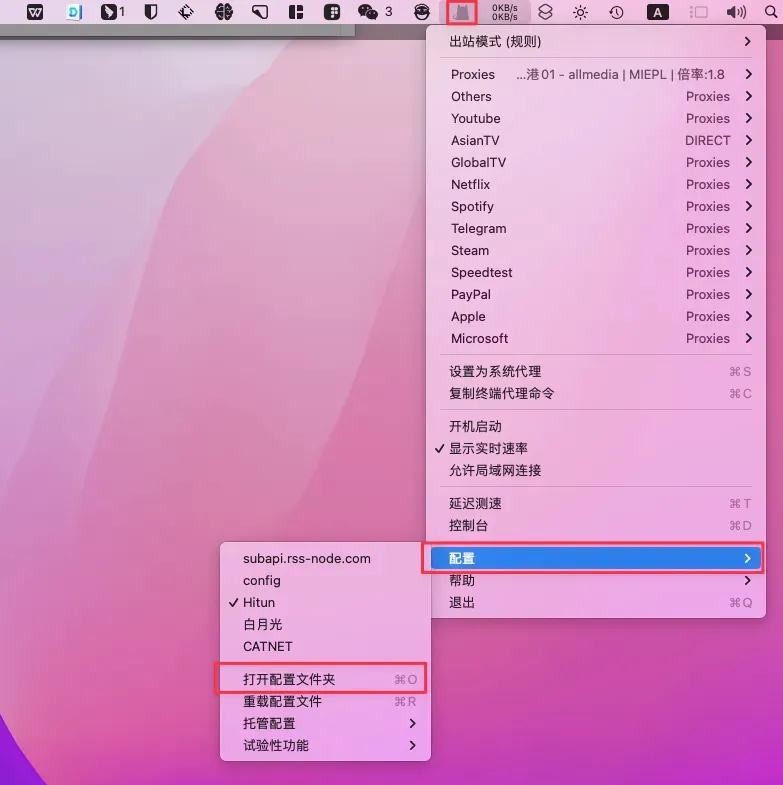The width and height of the screenshot is (783, 785).
Task: Expand the Youtube proxy group
Action: 596,119
